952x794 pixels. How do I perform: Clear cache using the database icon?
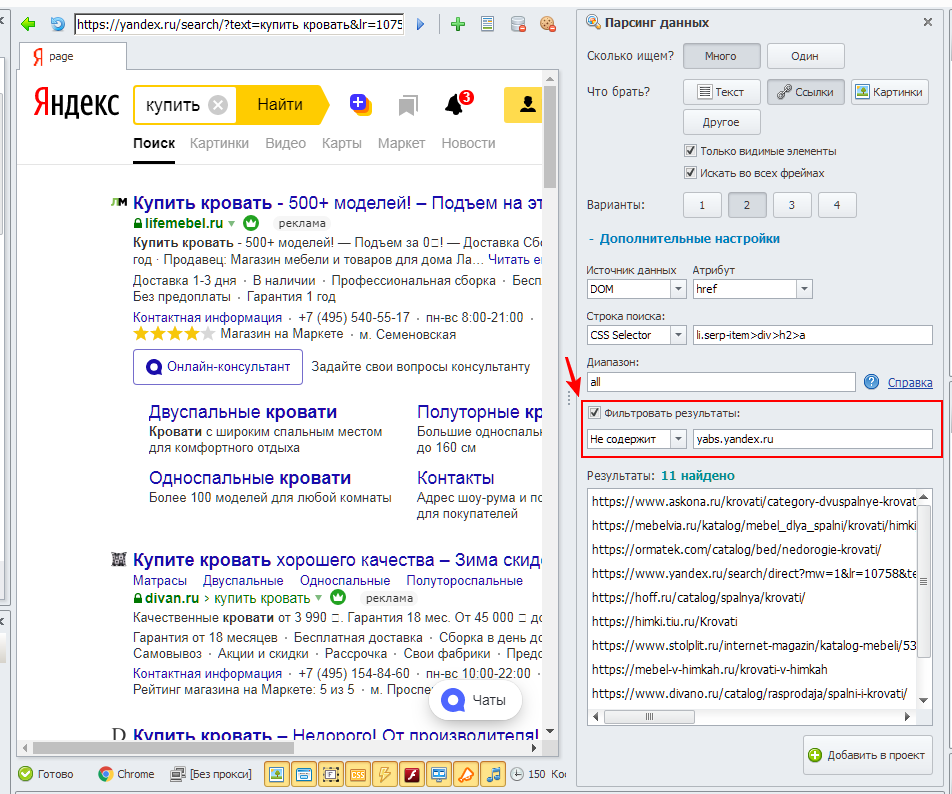coord(518,24)
